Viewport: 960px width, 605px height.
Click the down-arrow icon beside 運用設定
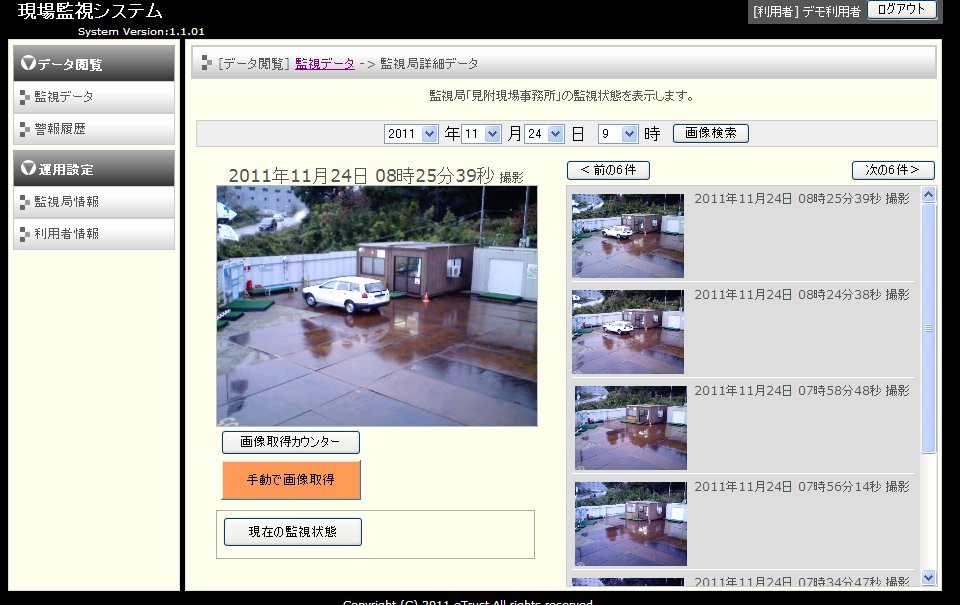coord(28,168)
